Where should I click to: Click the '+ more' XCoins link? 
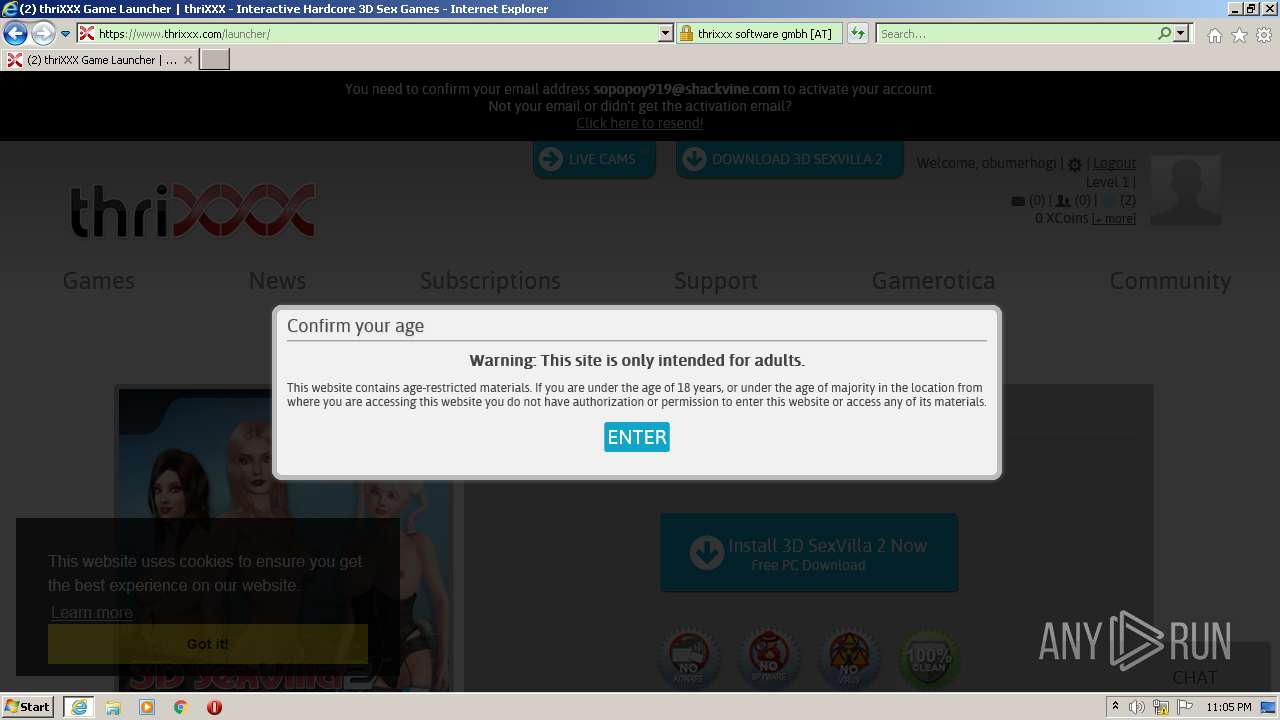click(x=1114, y=219)
